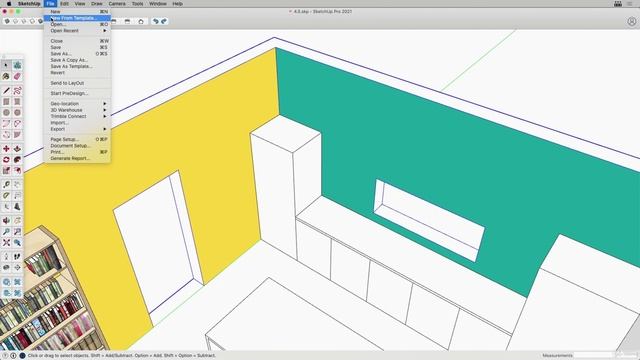Open the Apple menu
This screenshot has width=640, height=360.
pyautogui.click(x=9, y=4)
